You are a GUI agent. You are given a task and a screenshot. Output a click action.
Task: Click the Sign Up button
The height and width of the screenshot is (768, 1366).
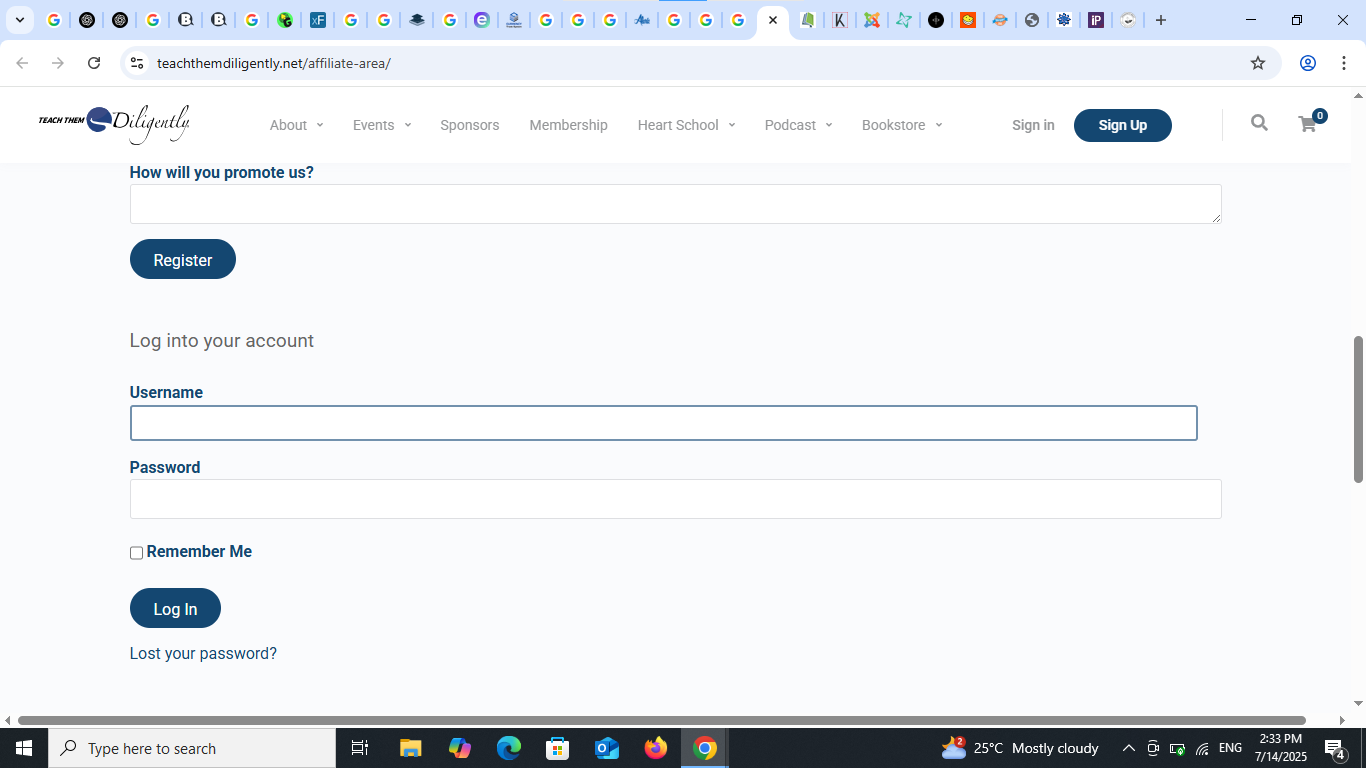point(1122,125)
